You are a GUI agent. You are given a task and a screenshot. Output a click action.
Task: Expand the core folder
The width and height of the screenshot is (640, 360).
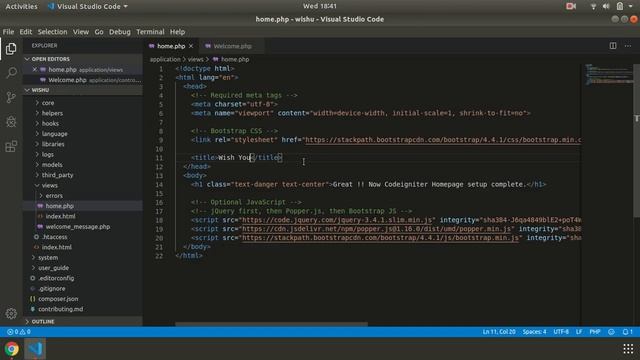[48, 103]
